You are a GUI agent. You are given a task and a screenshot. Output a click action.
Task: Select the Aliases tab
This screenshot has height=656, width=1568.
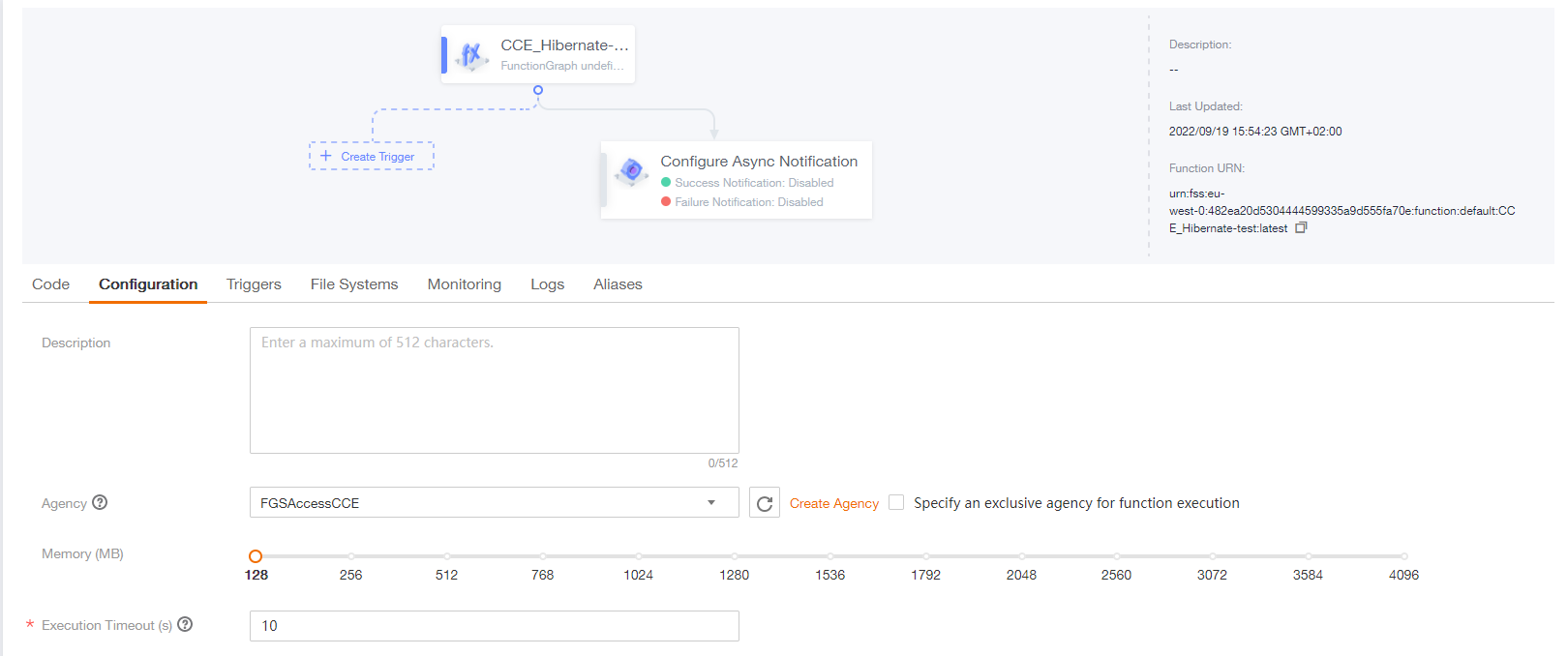[618, 284]
